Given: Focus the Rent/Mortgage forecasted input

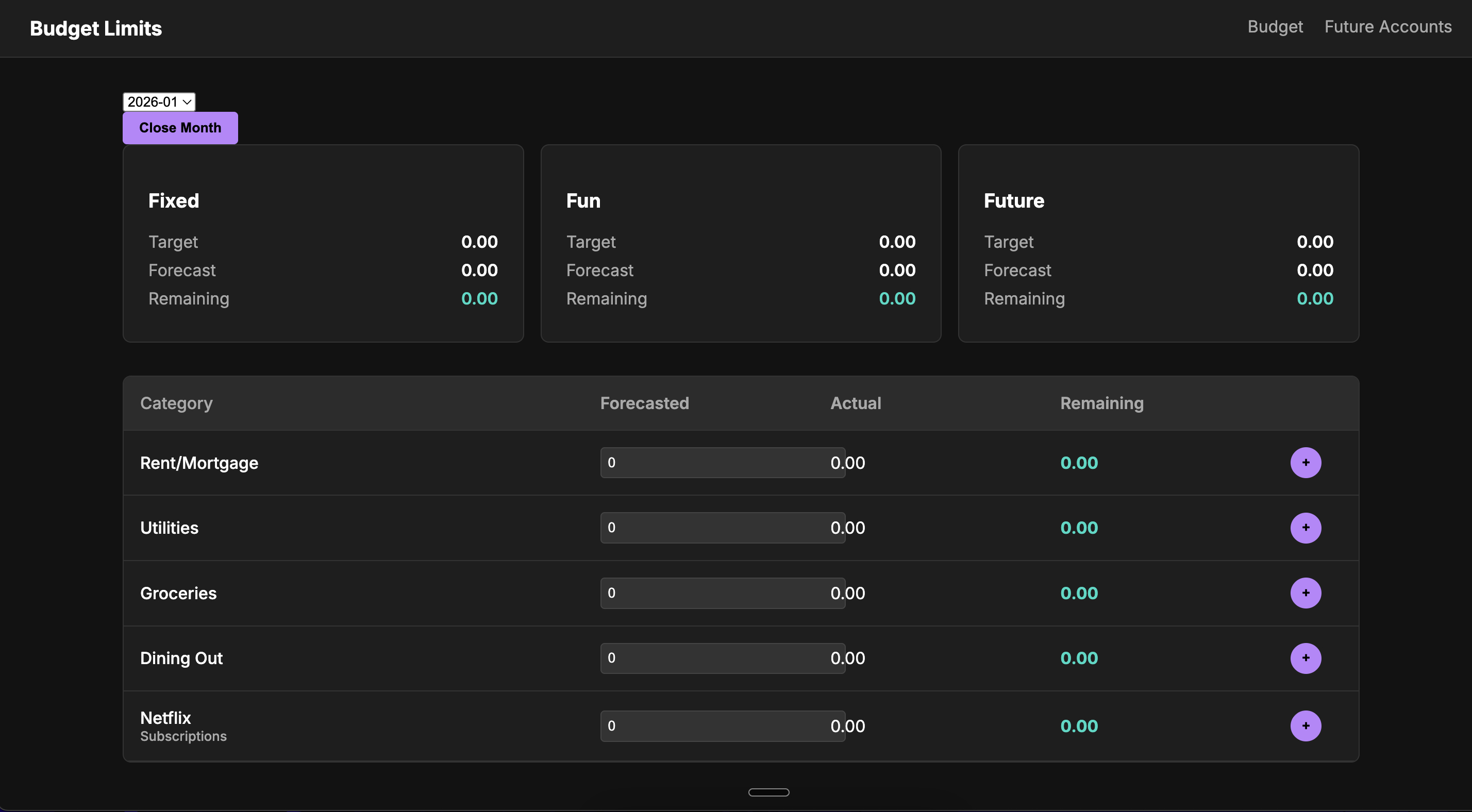Looking at the screenshot, I should pyautogui.click(x=722, y=462).
